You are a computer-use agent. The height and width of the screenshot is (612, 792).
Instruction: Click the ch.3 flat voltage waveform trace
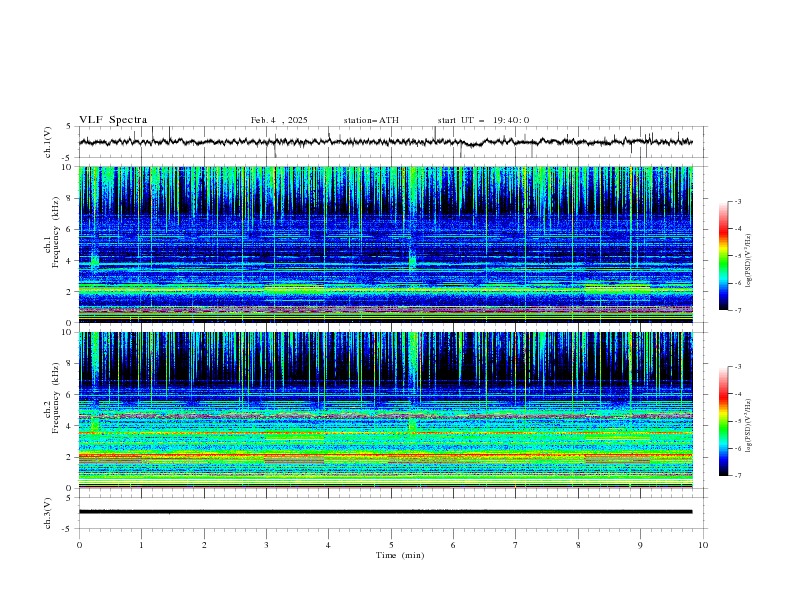pos(386,512)
